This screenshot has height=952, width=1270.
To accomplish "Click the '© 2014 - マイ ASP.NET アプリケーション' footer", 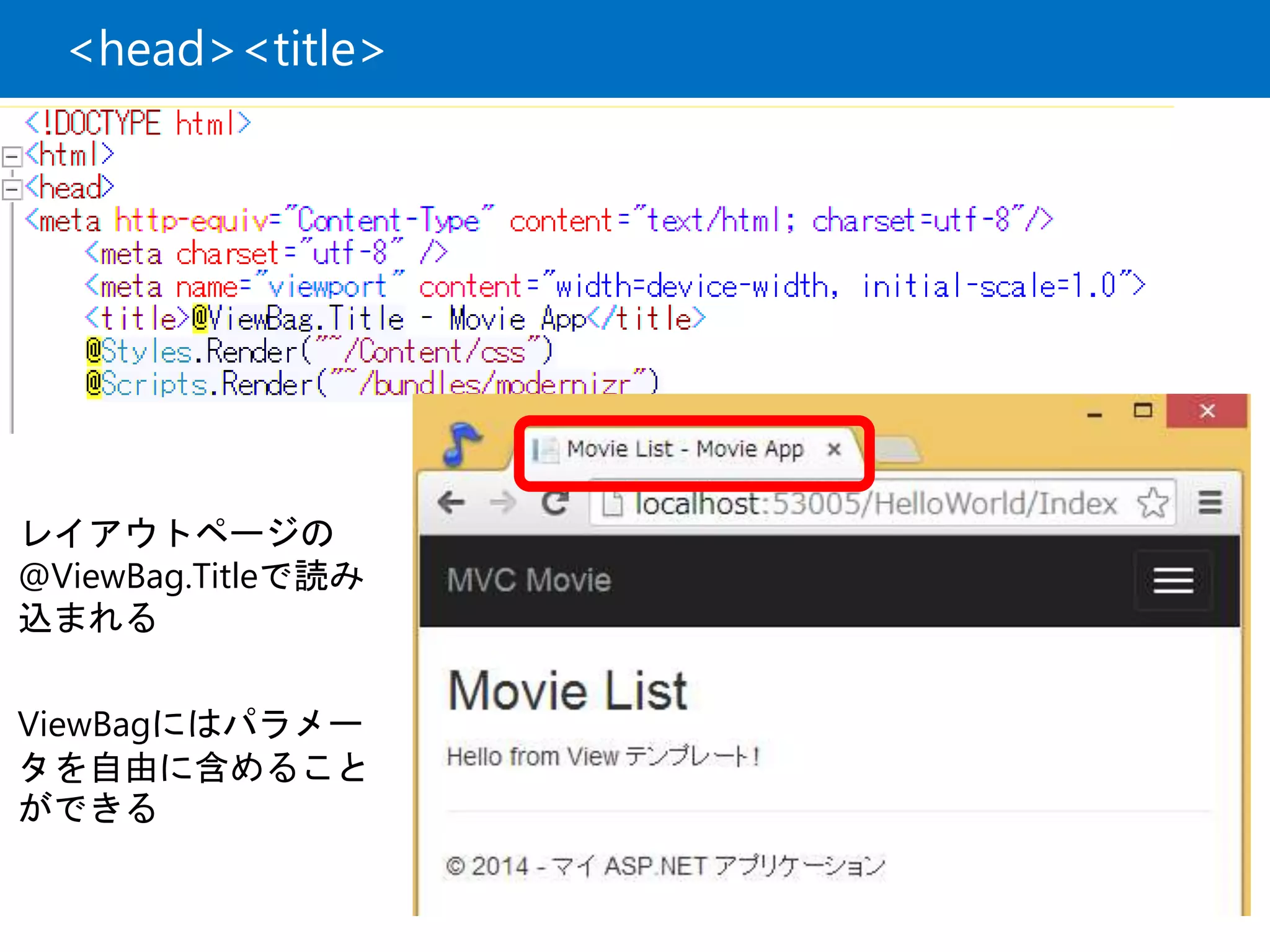I will tap(665, 866).
